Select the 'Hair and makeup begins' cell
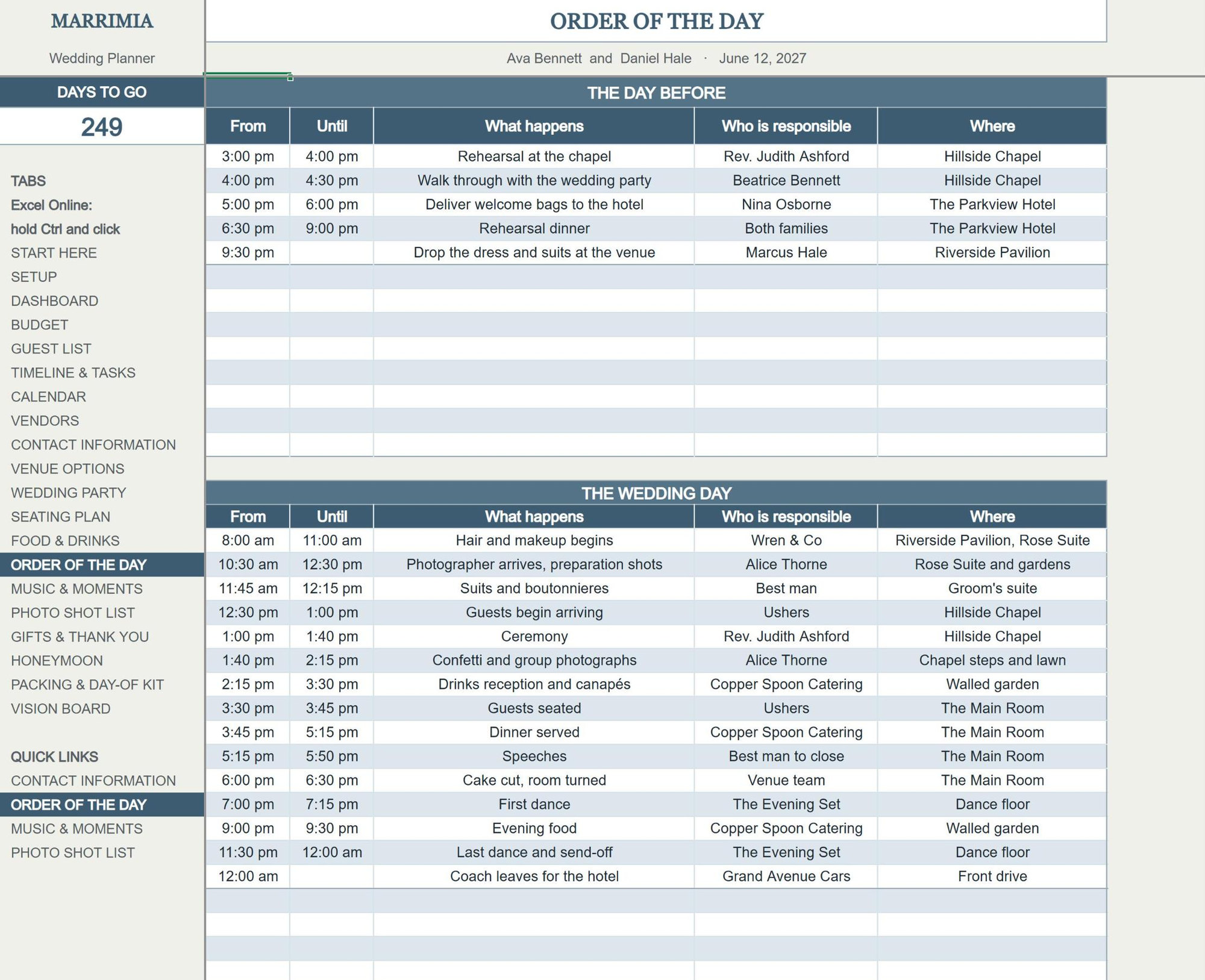Viewport: 1205px width, 980px height. click(534, 540)
